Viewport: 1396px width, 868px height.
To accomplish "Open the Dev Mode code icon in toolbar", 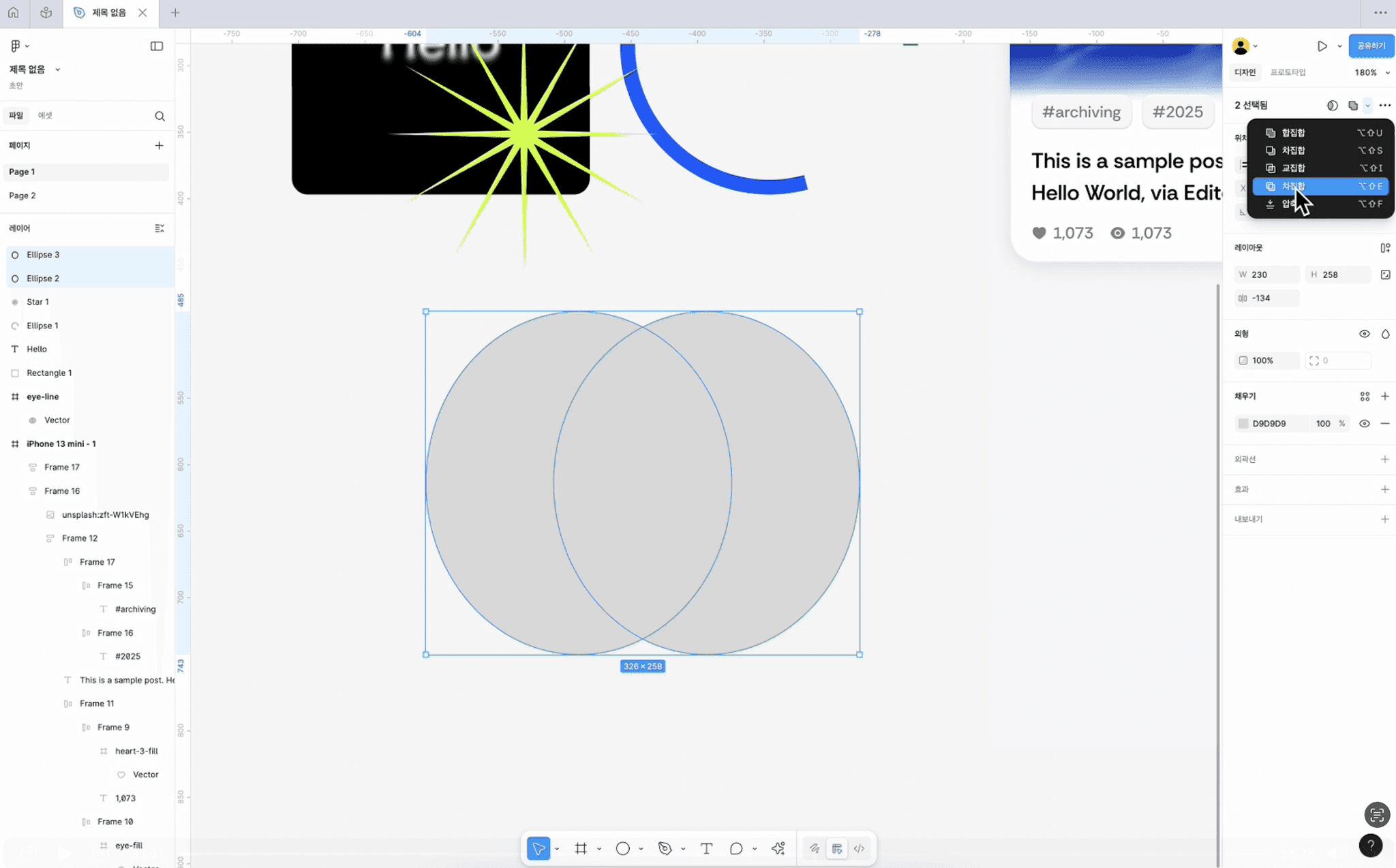I will coord(859,848).
